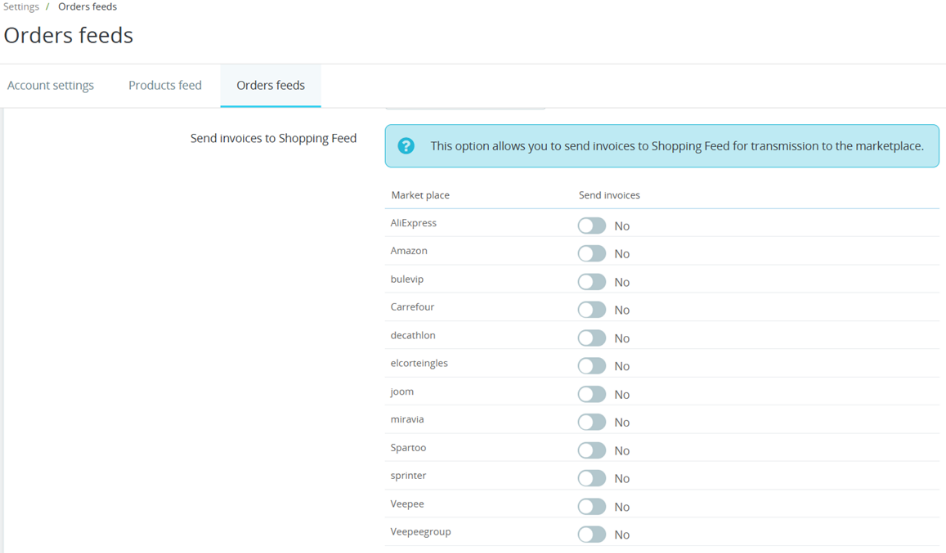Image resolution: width=946 pixels, height=553 pixels.
Task: Select the AliExpress marketplace name
Action: [x=413, y=223]
